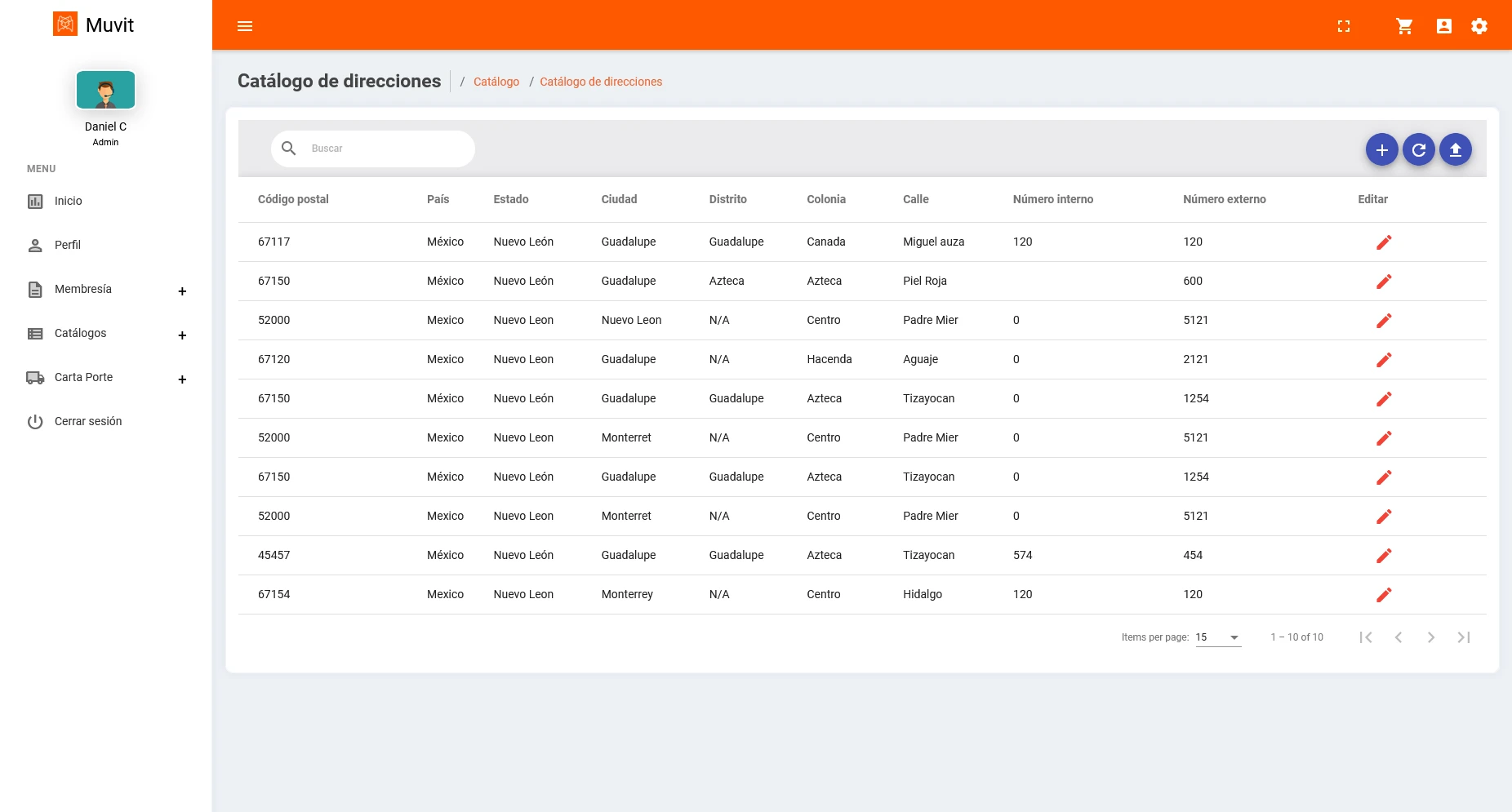
Task: Click the Muvit logo
Action: coord(93,24)
